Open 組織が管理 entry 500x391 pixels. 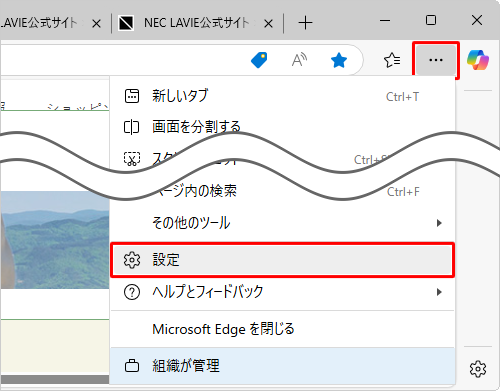pos(282,366)
